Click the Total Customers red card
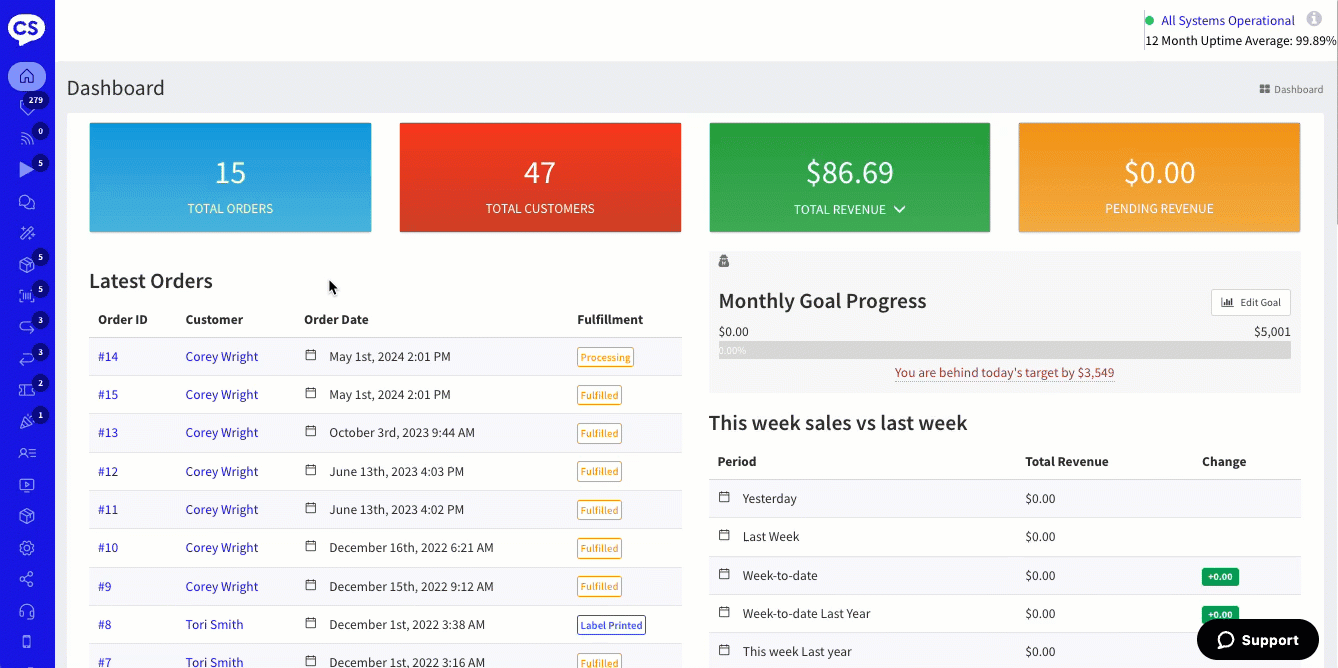 (540, 178)
